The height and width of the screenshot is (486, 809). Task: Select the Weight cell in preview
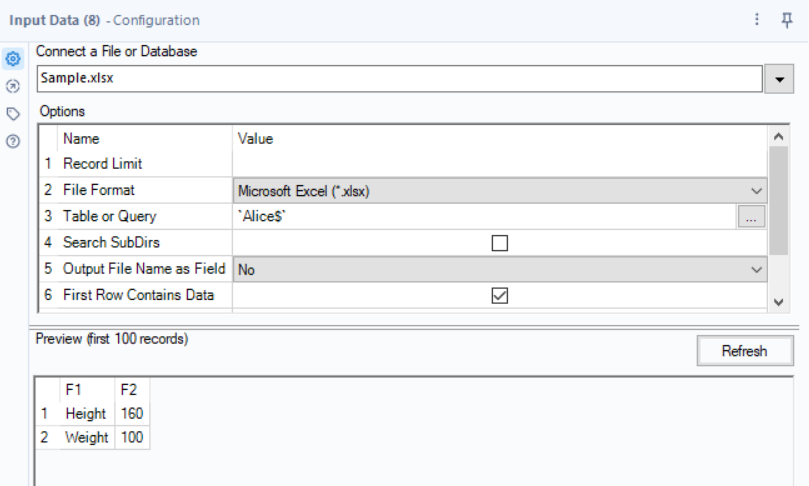86,438
